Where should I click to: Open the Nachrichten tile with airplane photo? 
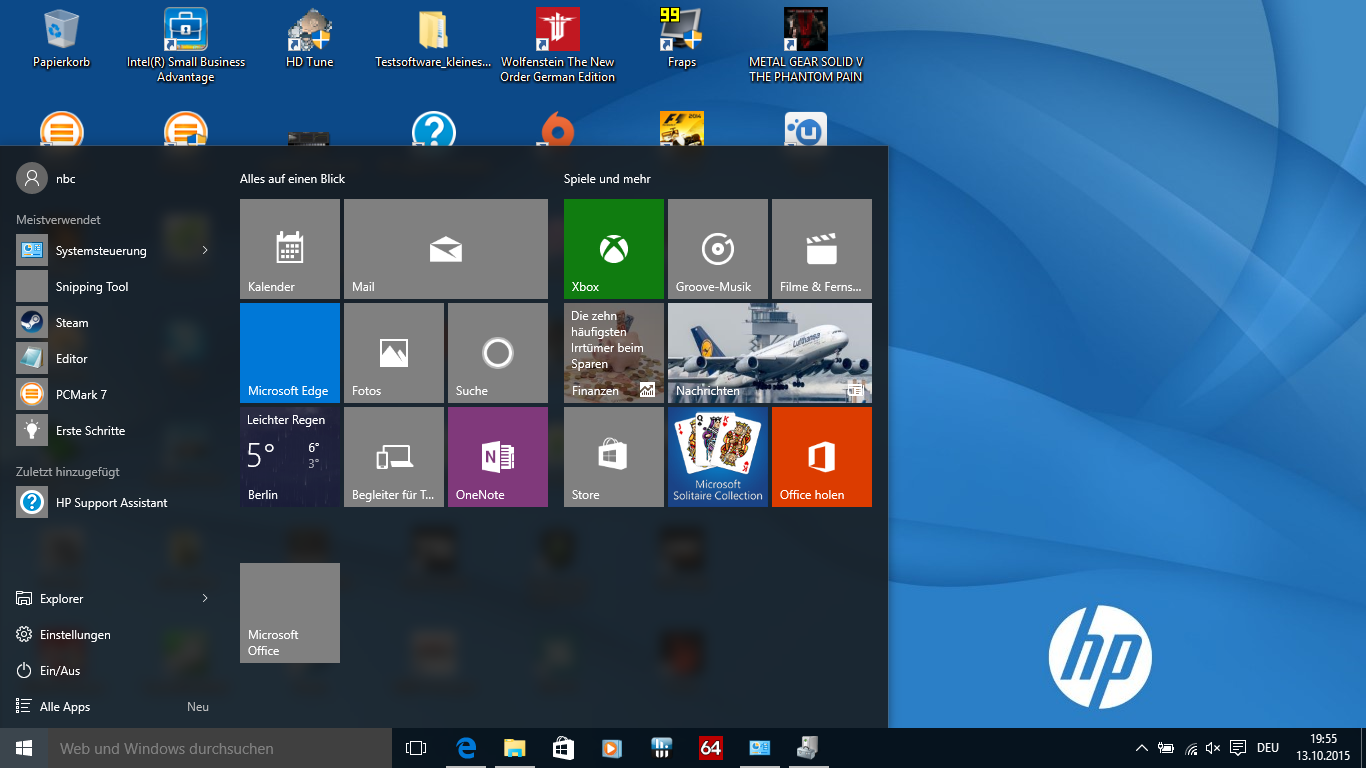(770, 353)
